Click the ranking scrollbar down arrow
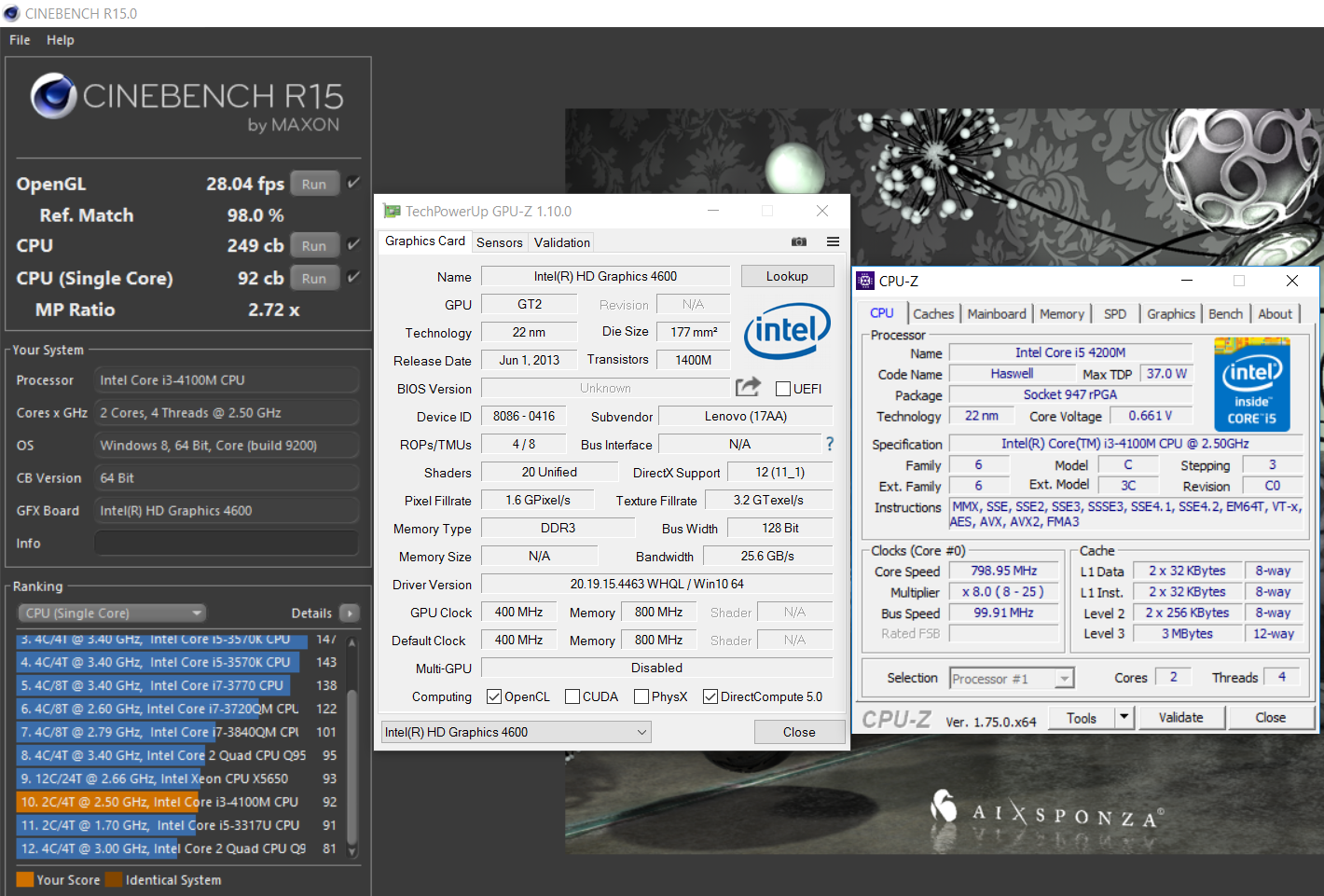The width and height of the screenshot is (1324, 896). coord(352,850)
